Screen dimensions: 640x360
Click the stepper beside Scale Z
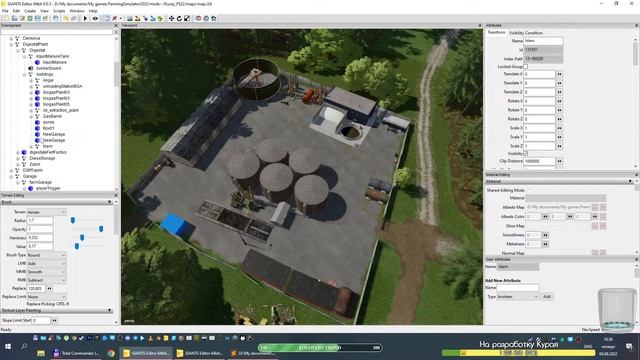click(559, 146)
